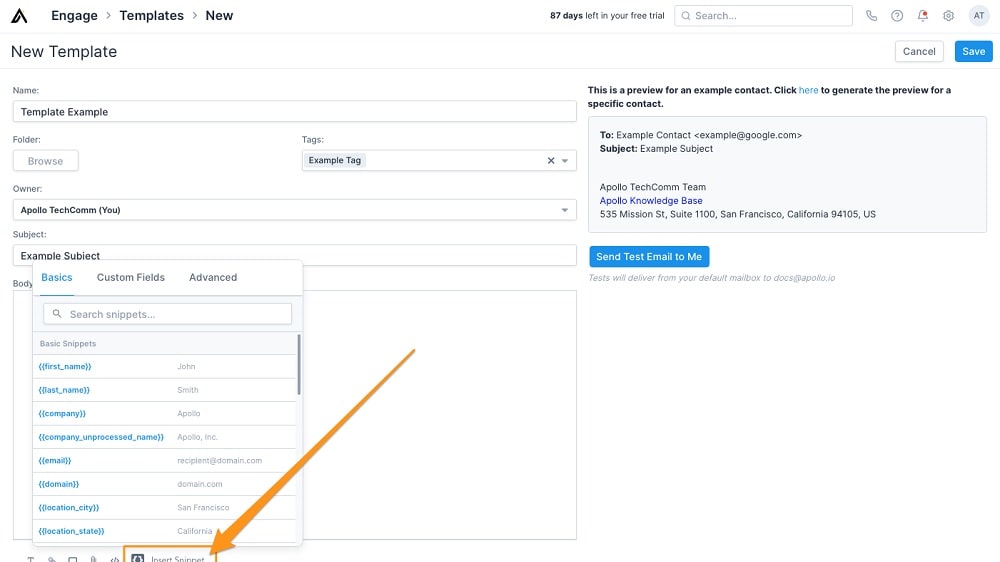The height and width of the screenshot is (562, 1000).
Task: Open the phone dialer icon
Action: 871,16
